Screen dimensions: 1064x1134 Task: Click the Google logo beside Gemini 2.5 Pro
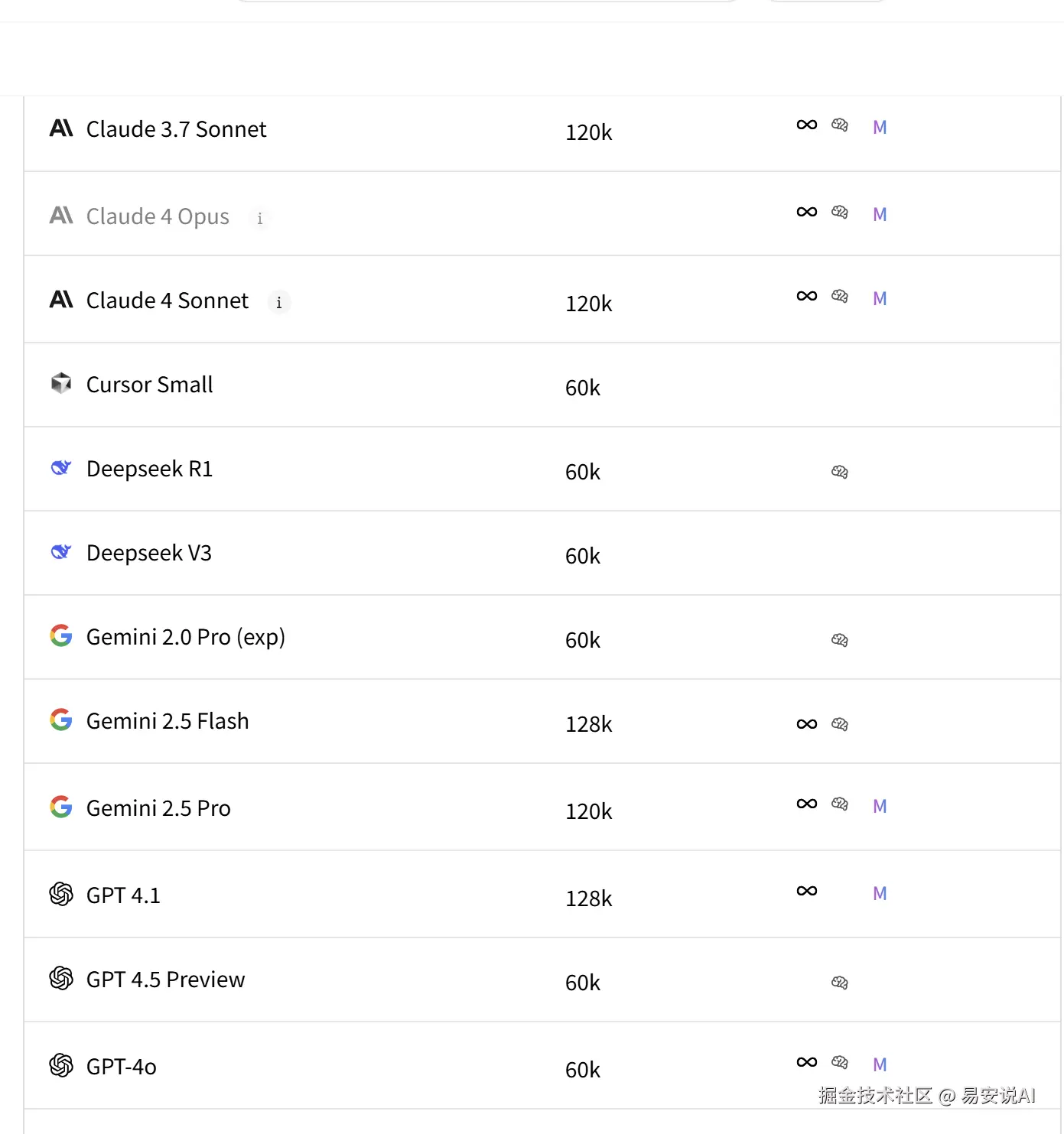61,807
